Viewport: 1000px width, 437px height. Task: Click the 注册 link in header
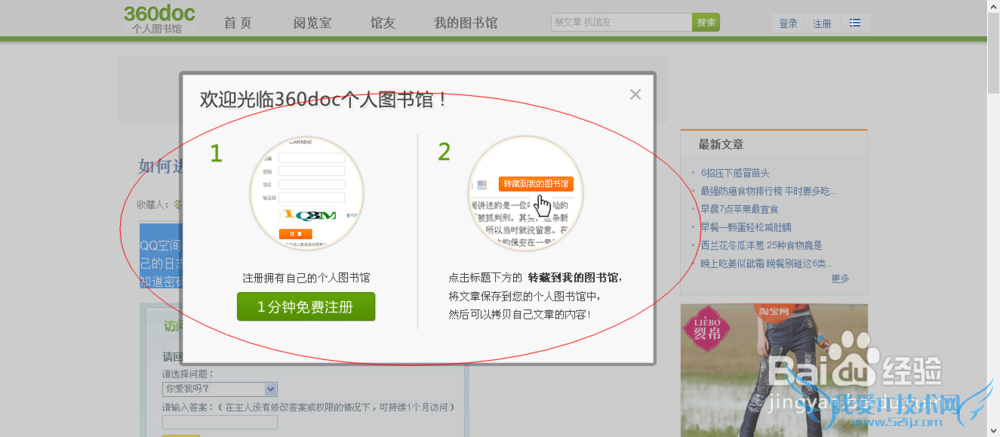pos(822,24)
